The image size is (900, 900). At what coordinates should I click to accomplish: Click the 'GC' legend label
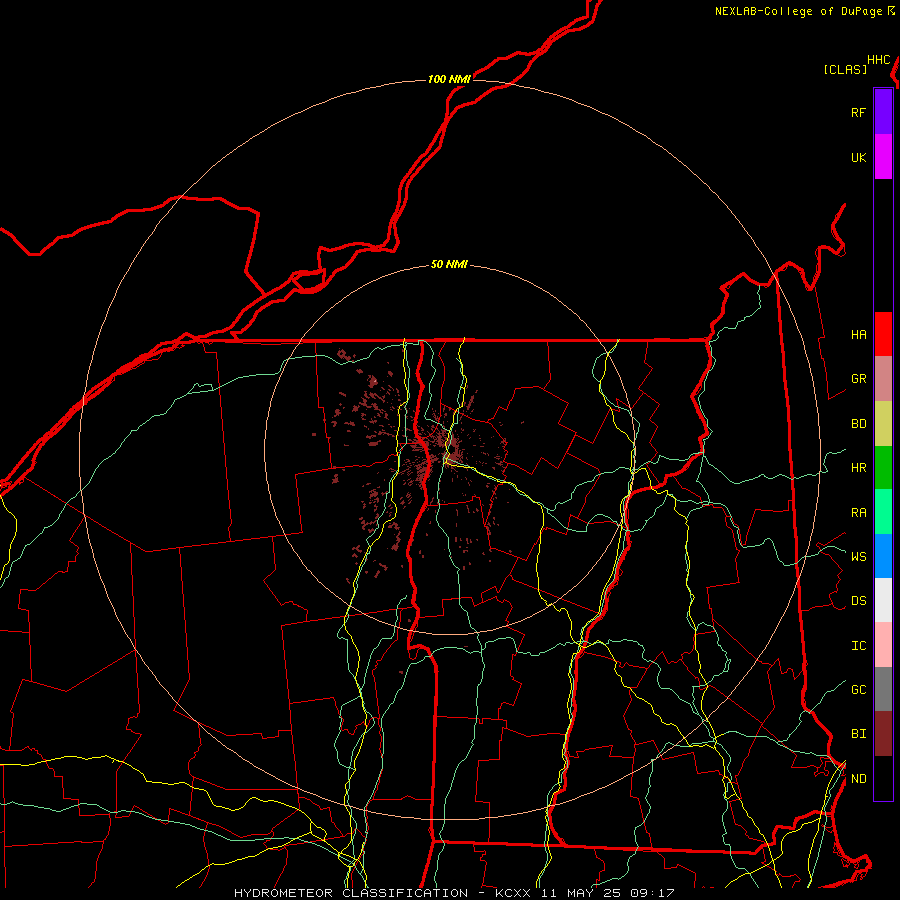(858, 689)
